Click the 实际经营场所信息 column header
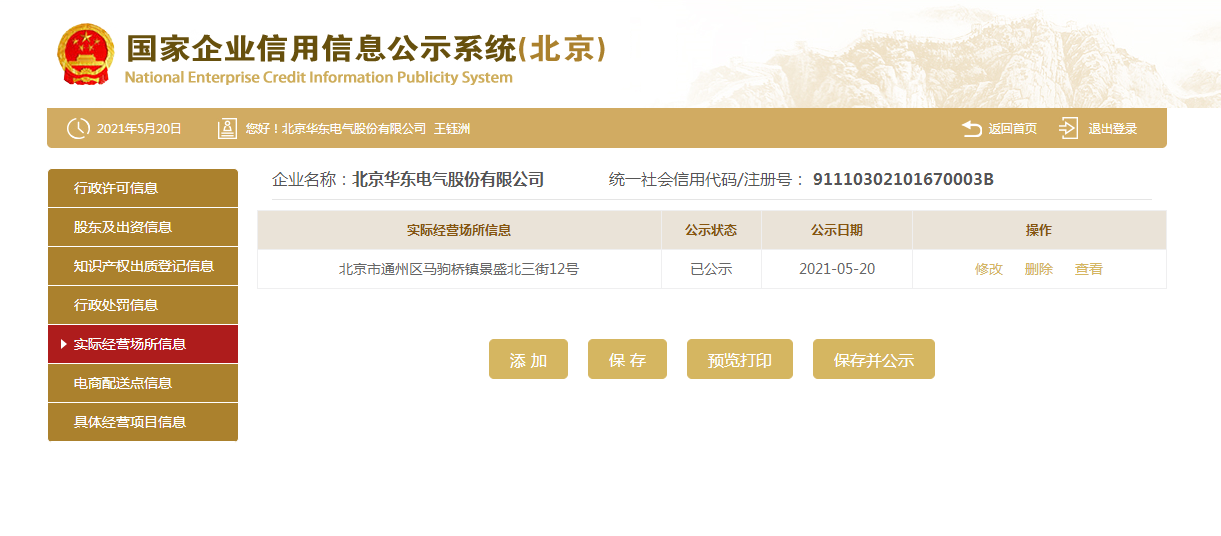Image resolution: width=1221 pixels, height=536 pixels. pos(459,230)
